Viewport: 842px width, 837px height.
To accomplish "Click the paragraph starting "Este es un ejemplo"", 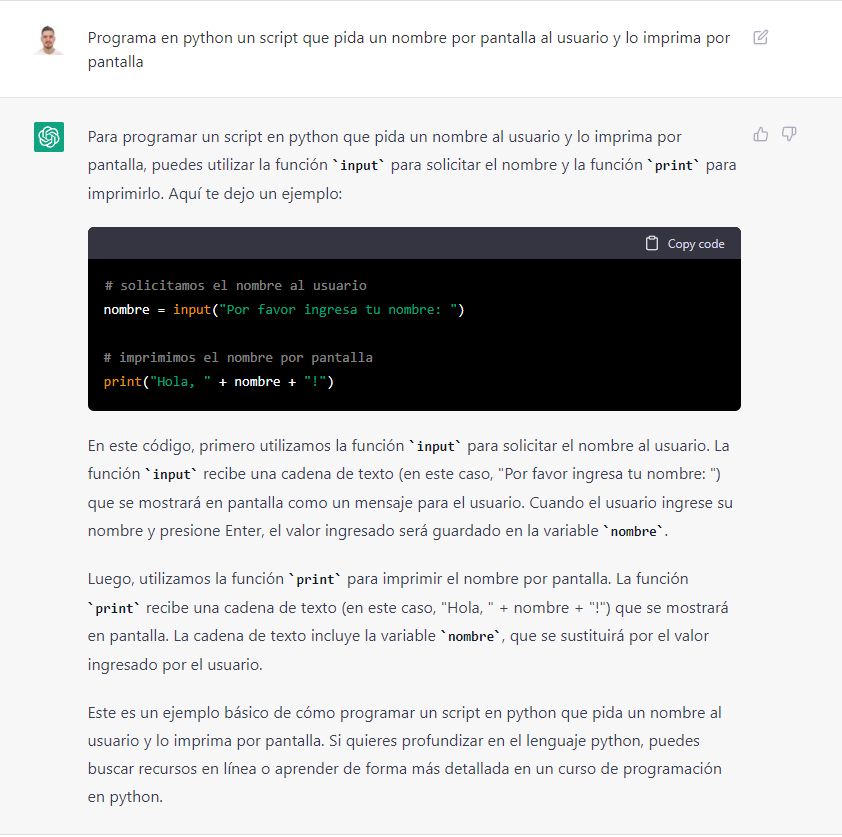I will (x=405, y=754).
